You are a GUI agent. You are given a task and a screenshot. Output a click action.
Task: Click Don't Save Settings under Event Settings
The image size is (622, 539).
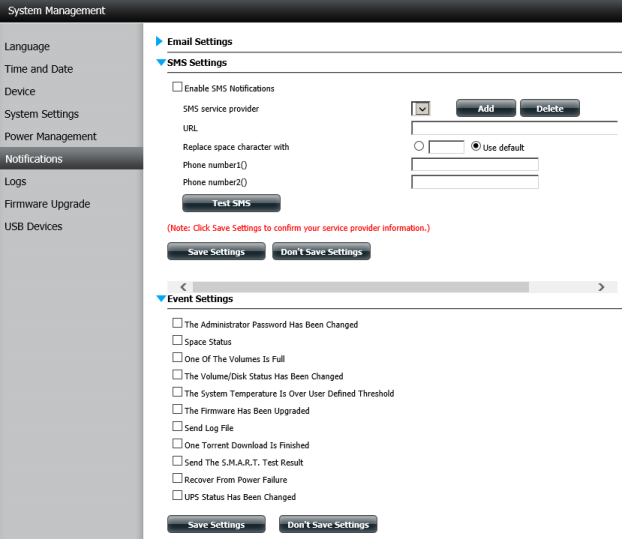(328, 524)
